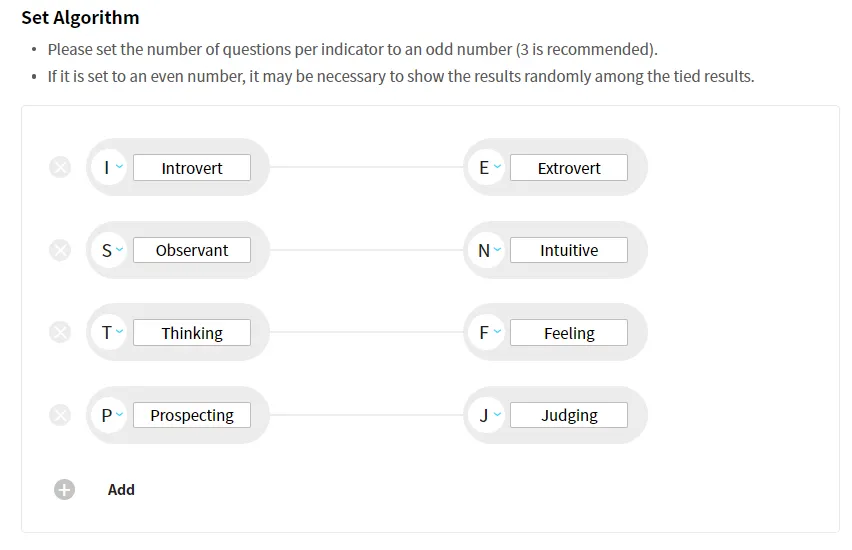Expand the P letter dropdown
852x550 pixels.
coord(110,415)
